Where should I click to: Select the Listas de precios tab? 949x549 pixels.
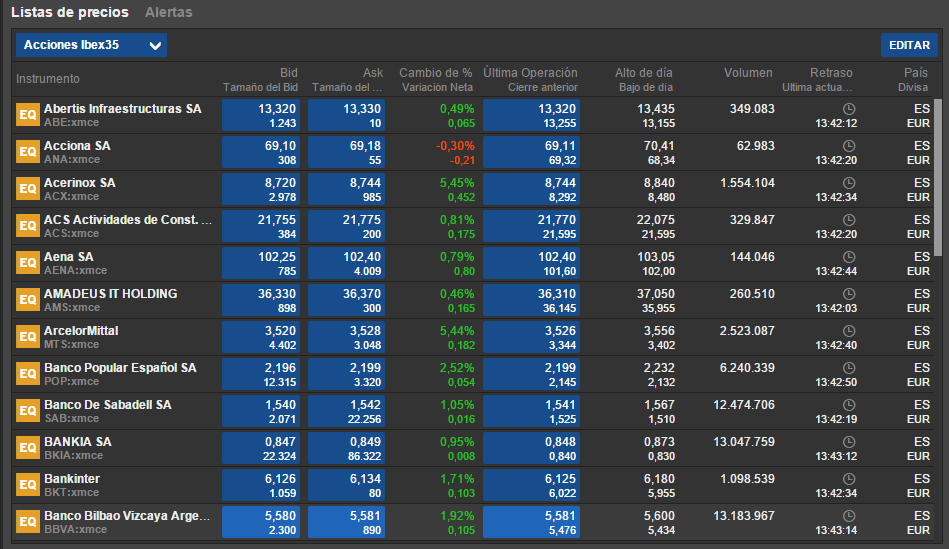(x=70, y=12)
